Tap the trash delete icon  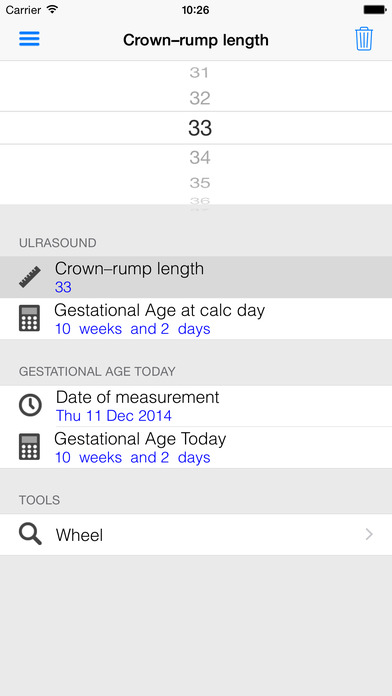click(364, 39)
